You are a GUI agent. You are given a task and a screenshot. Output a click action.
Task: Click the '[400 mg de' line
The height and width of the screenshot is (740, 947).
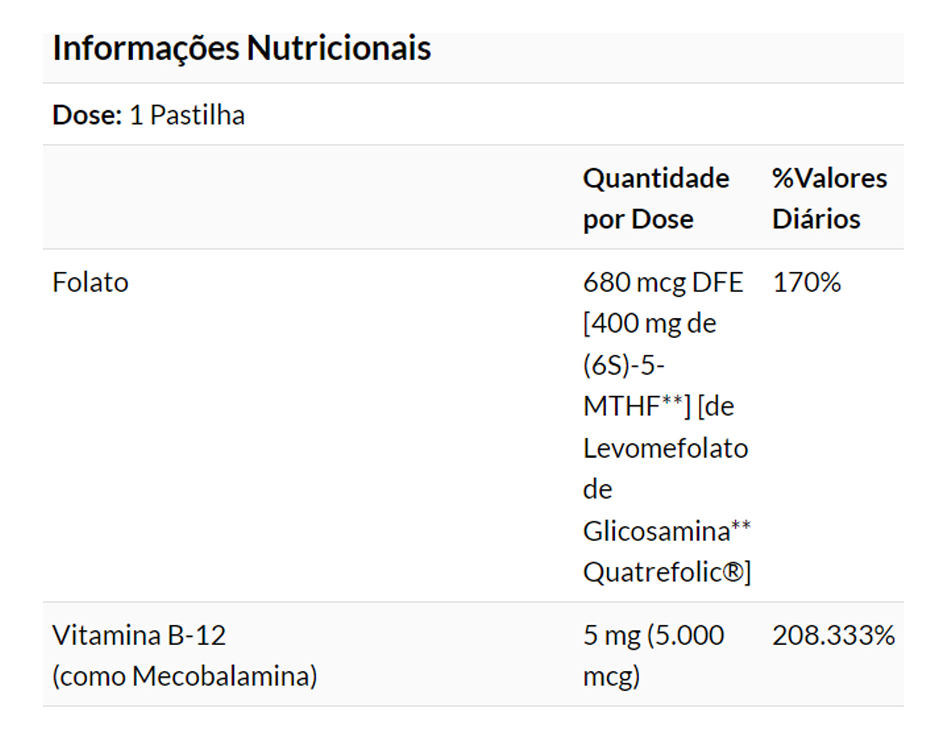(649, 324)
